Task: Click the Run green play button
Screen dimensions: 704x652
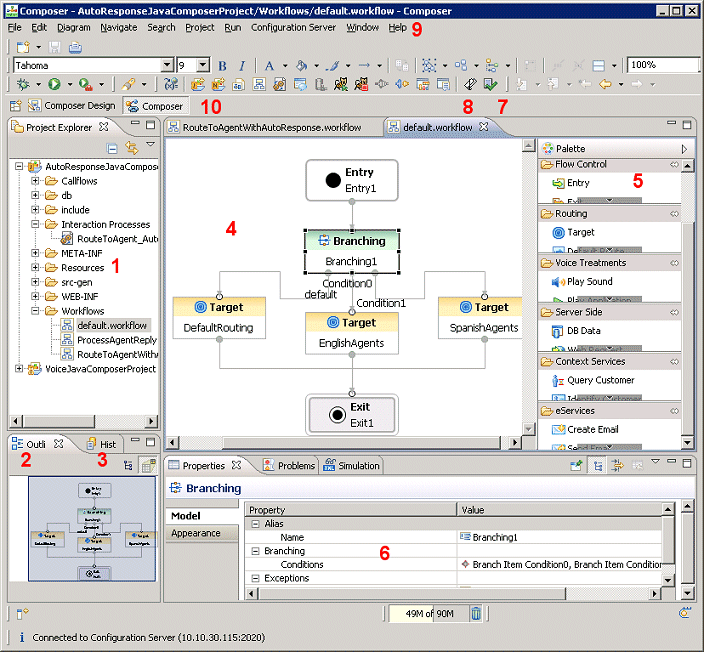Action: pyautogui.click(x=55, y=86)
